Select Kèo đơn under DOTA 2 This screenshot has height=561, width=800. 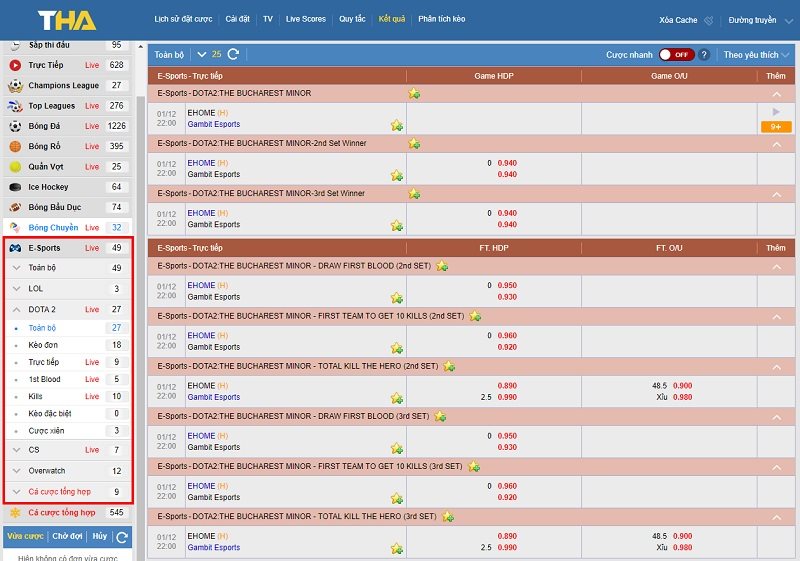67,345
